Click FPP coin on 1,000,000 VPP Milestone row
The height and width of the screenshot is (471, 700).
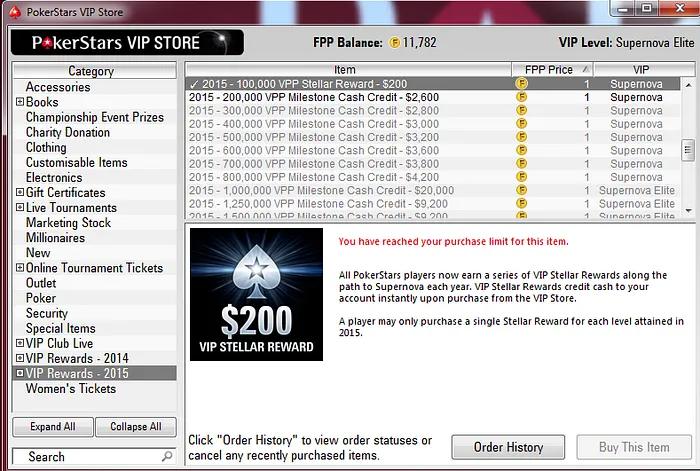pos(521,191)
